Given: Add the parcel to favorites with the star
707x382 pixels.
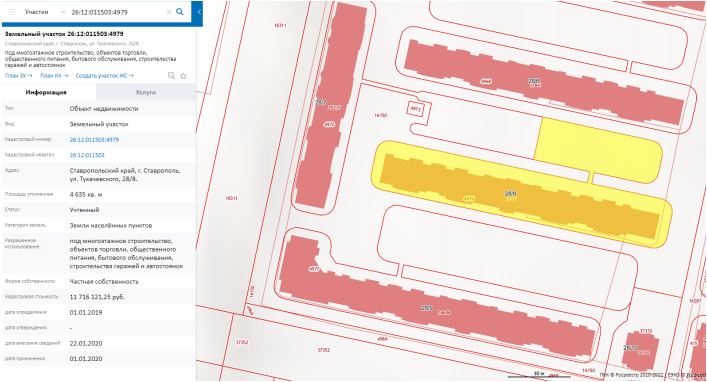Looking at the screenshot, I should (x=184, y=76).
